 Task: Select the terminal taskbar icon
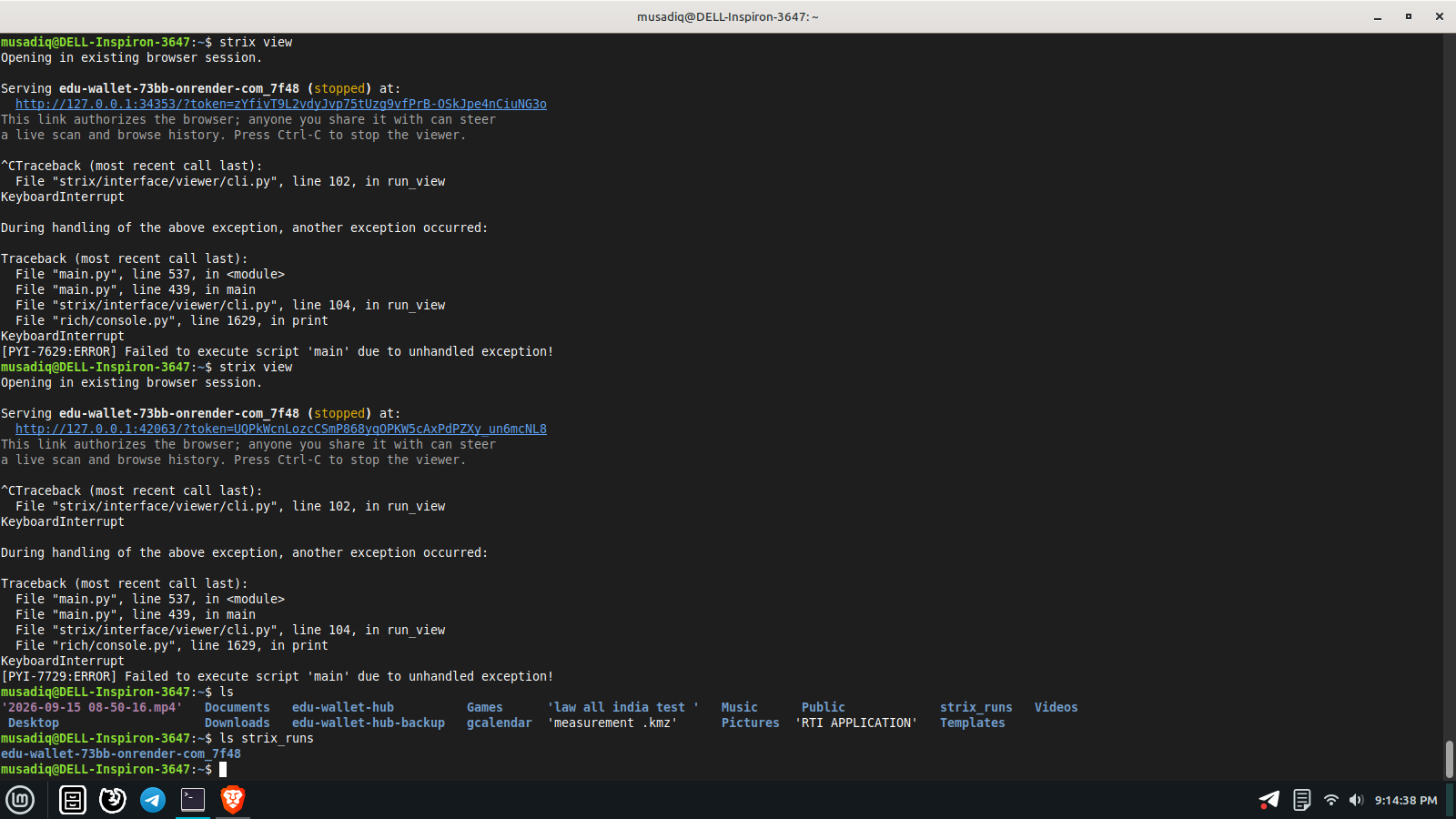point(193,800)
